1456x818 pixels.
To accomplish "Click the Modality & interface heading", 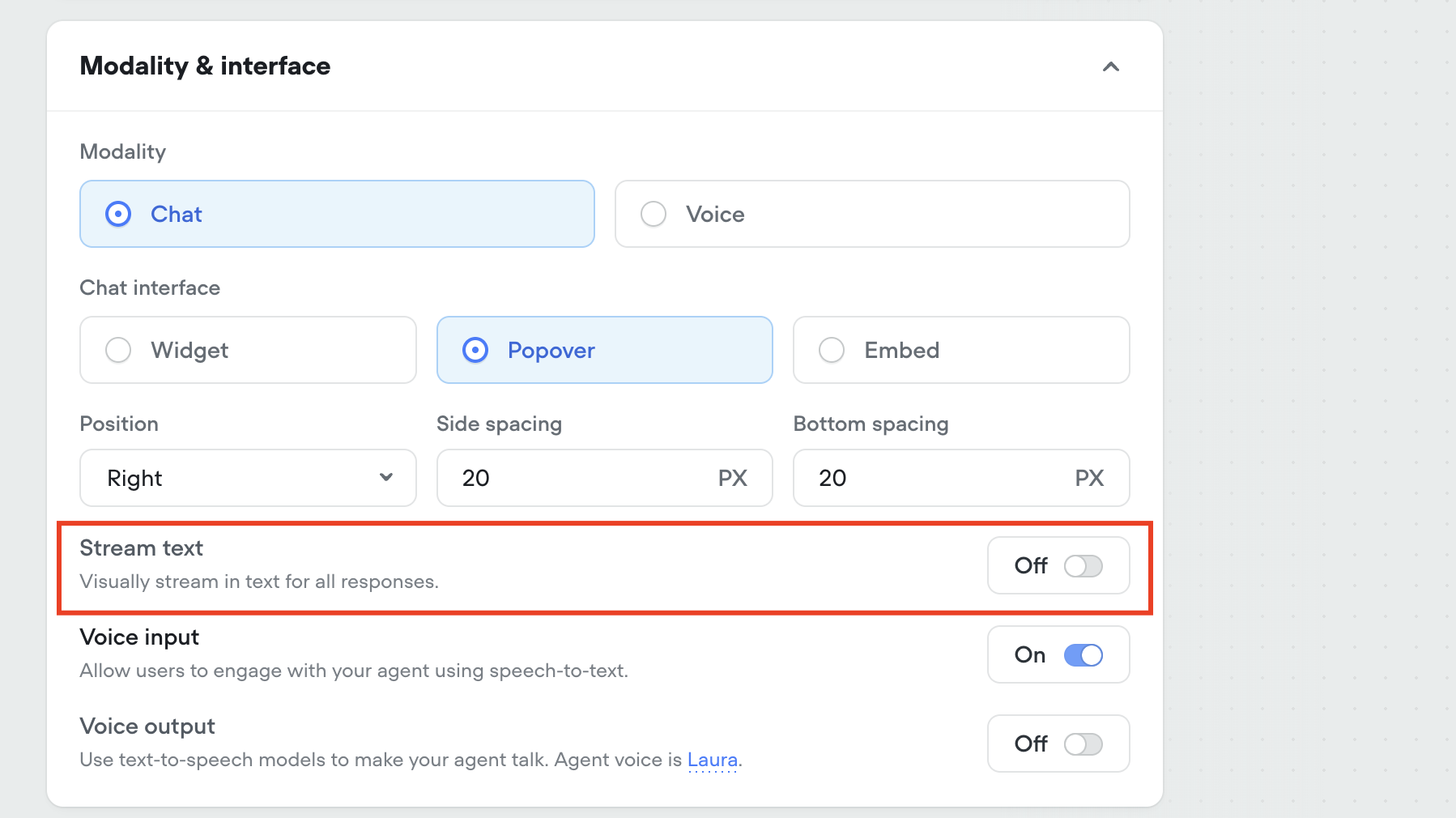I will point(205,66).
